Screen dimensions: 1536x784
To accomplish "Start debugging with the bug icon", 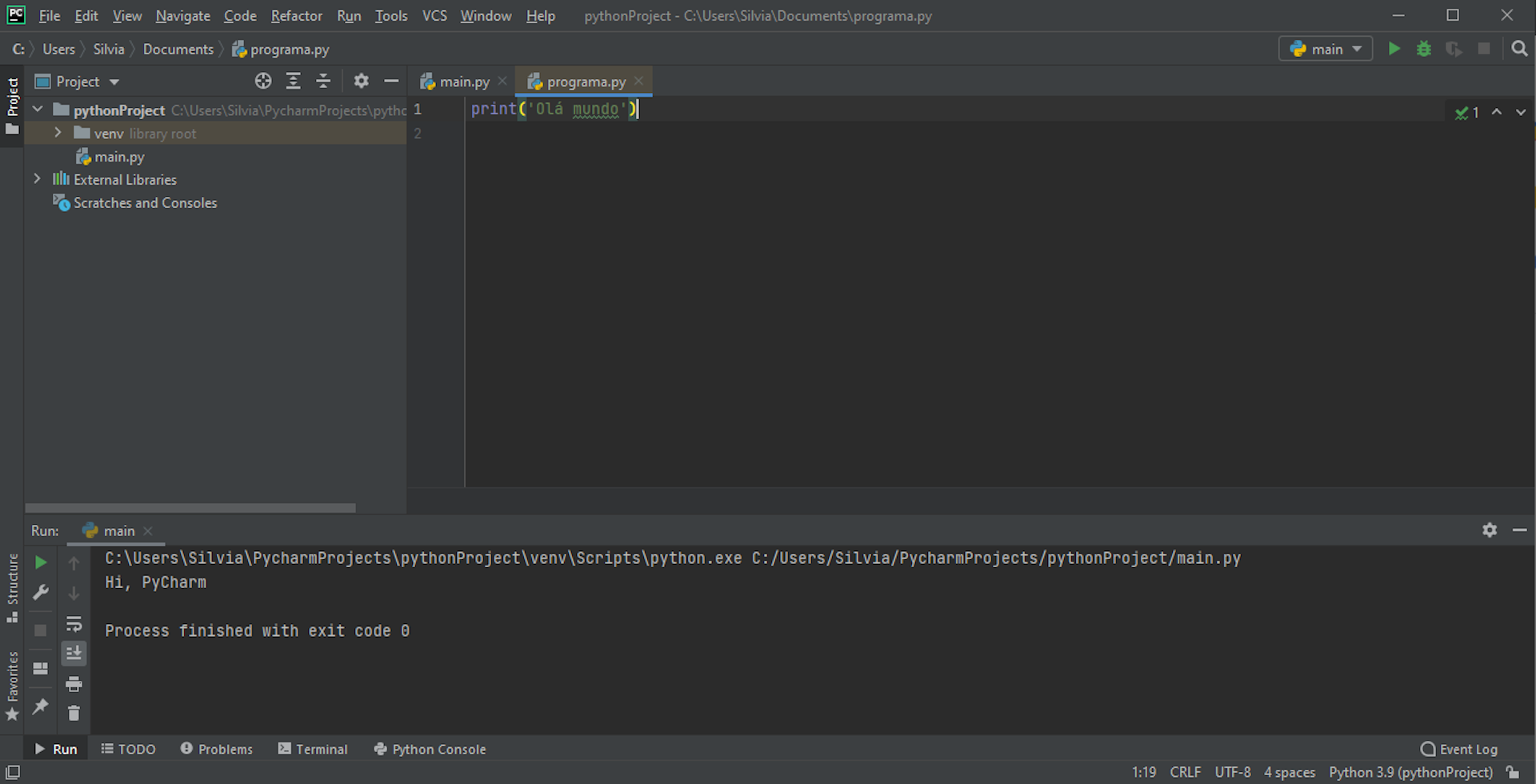I will (x=1424, y=49).
